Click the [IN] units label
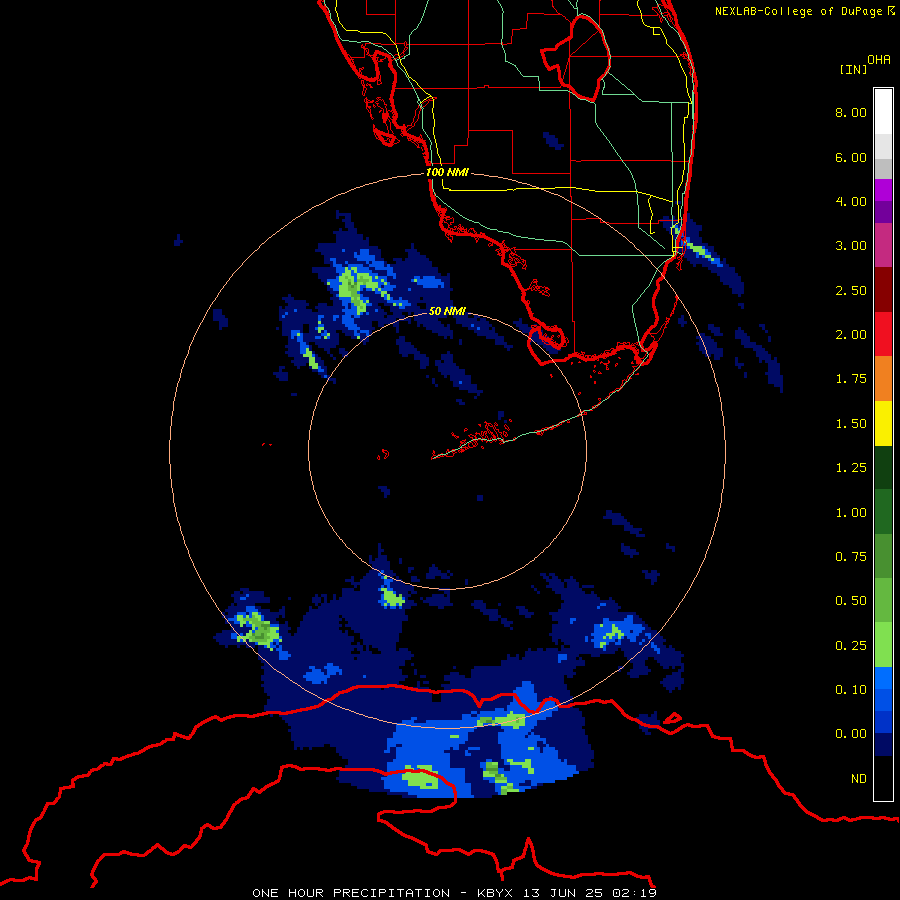Viewport: 900px width, 900px height. pyautogui.click(x=853, y=69)
